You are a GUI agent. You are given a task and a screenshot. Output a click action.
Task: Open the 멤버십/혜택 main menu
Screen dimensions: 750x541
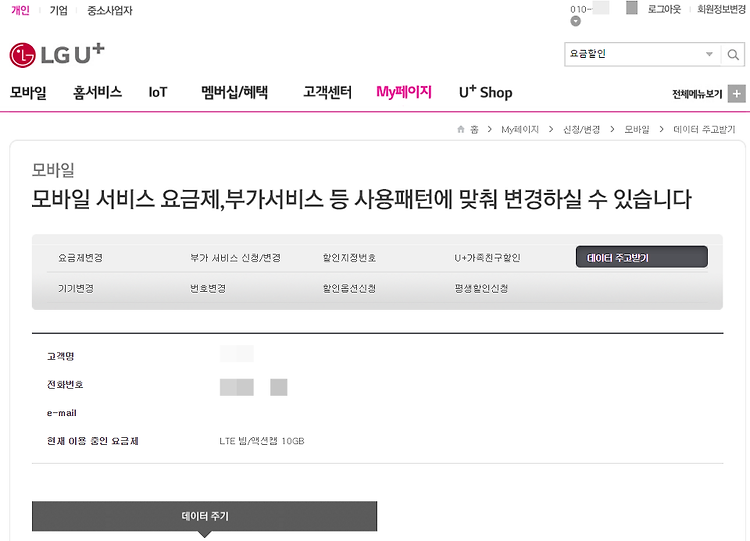pos(234,92)
